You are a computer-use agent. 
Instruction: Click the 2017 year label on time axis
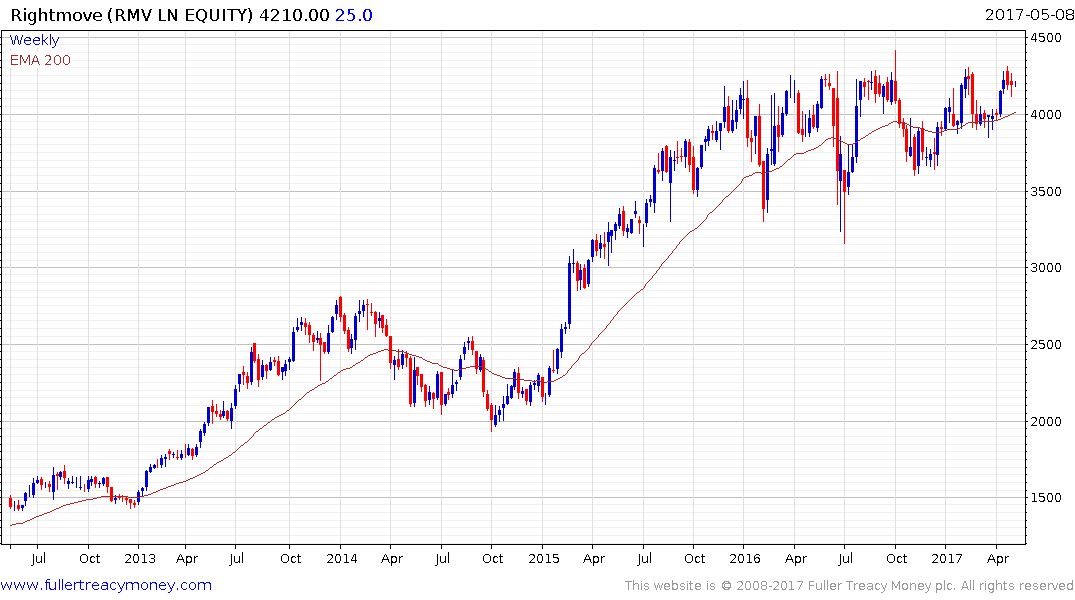[x=947, y=558]
